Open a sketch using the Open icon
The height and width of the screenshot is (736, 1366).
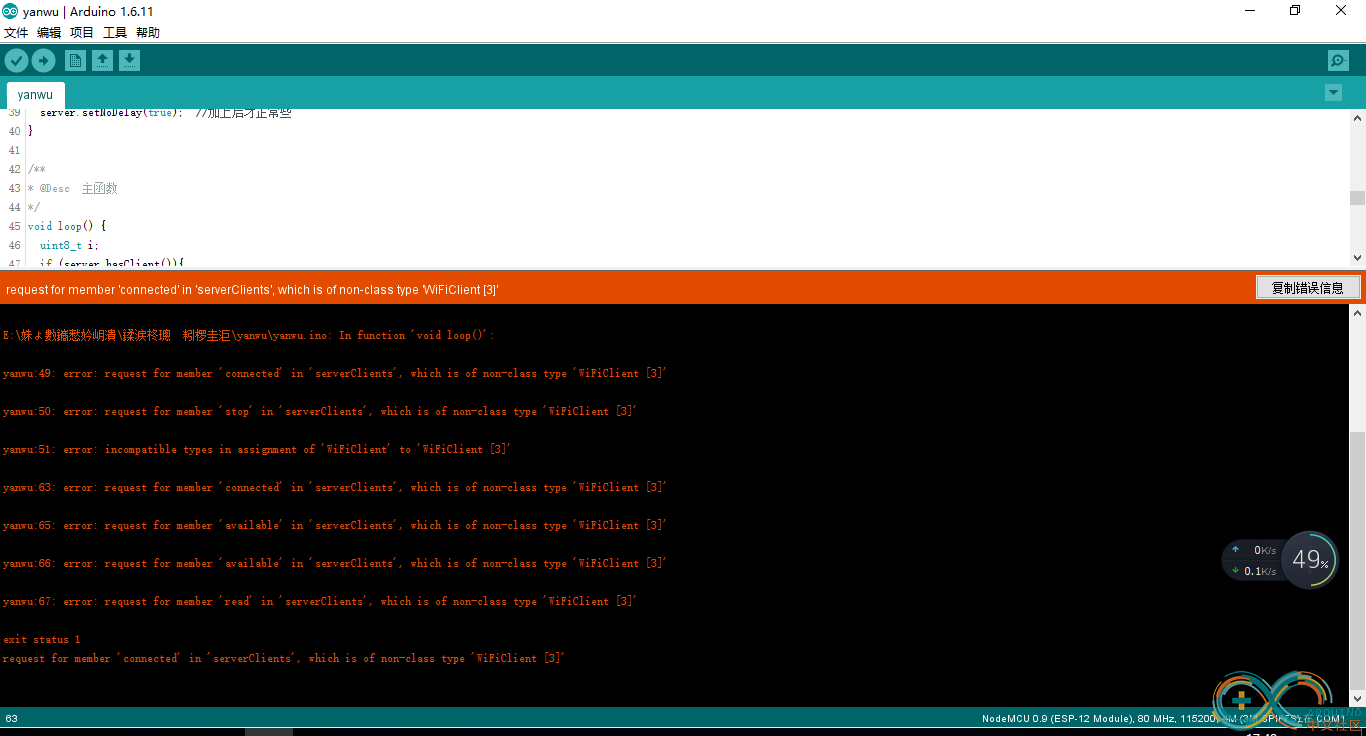(102, 61)
